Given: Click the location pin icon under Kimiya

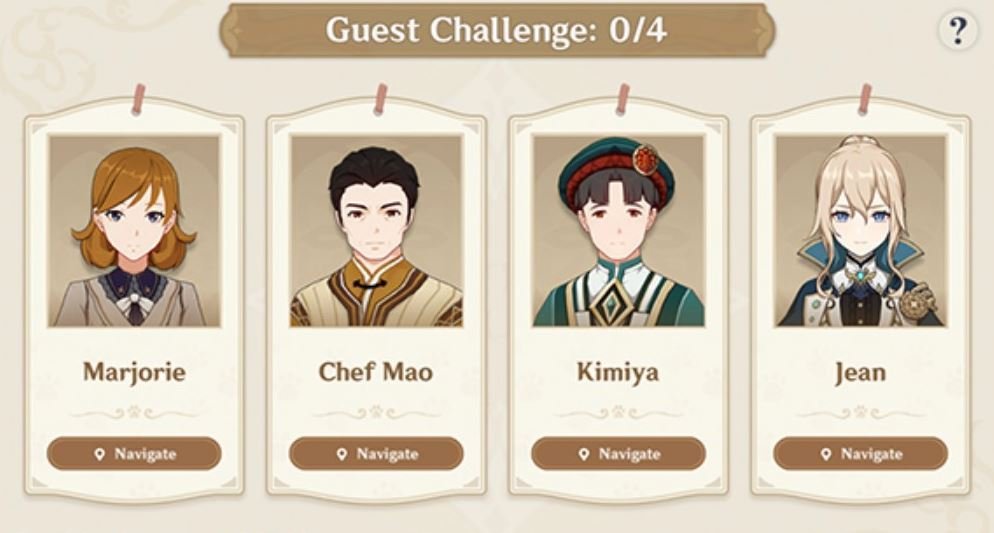Looking at the screenshot, I should (x=584, y=454).
